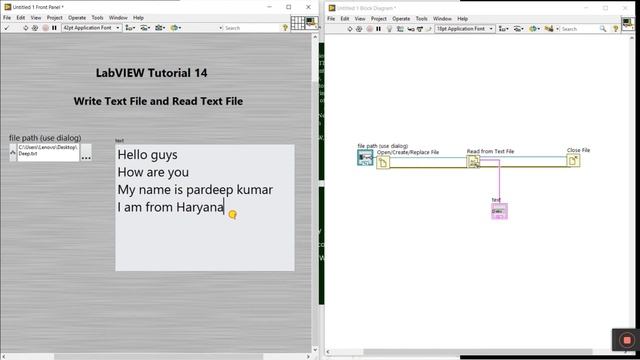Viewport: 640px width, 360px height.
Task: Click the Run arrow in Front Panel toolbar
Action: pos(25,28)
